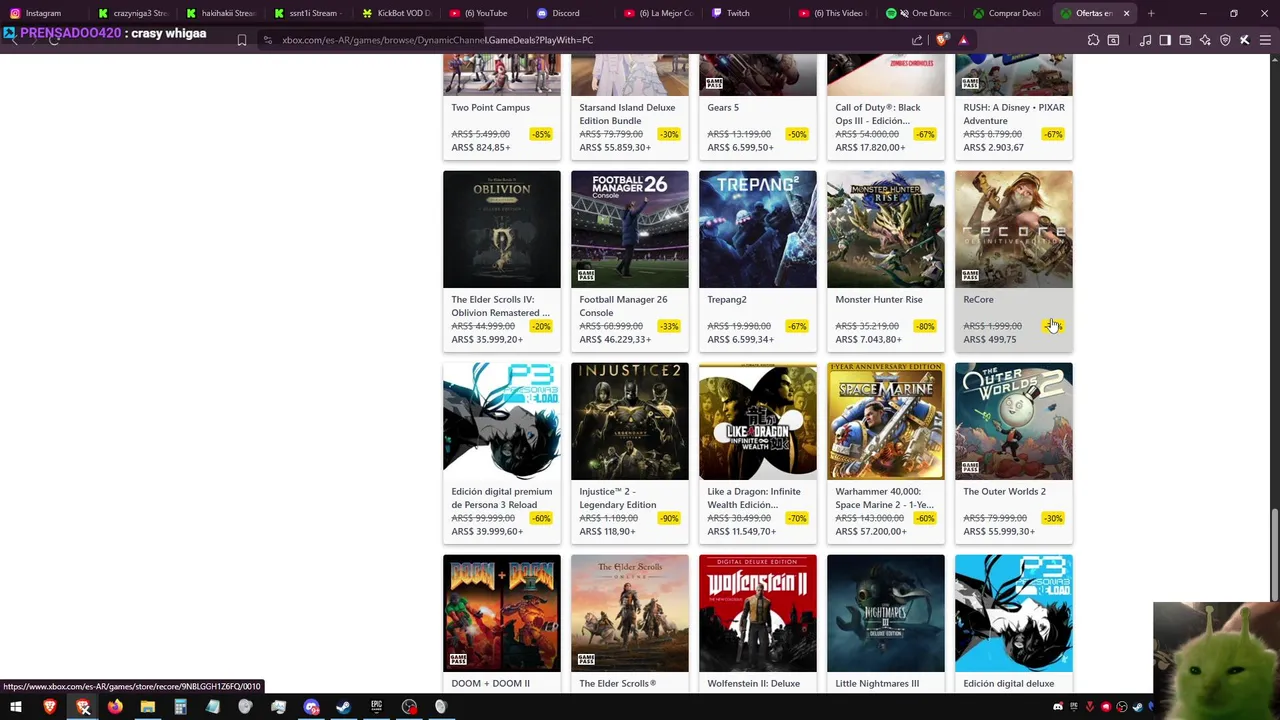Image resolution: width=1280 pixels, height=720 pixels.
Task: Open the Windows Start menu
Action: coord(16,707)
